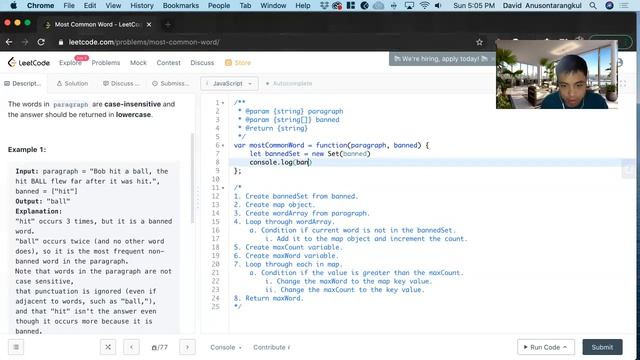Viewport: 640px width, 360px height.
Task: Open the Run Code options arrow
Action: tap(565, 347)
